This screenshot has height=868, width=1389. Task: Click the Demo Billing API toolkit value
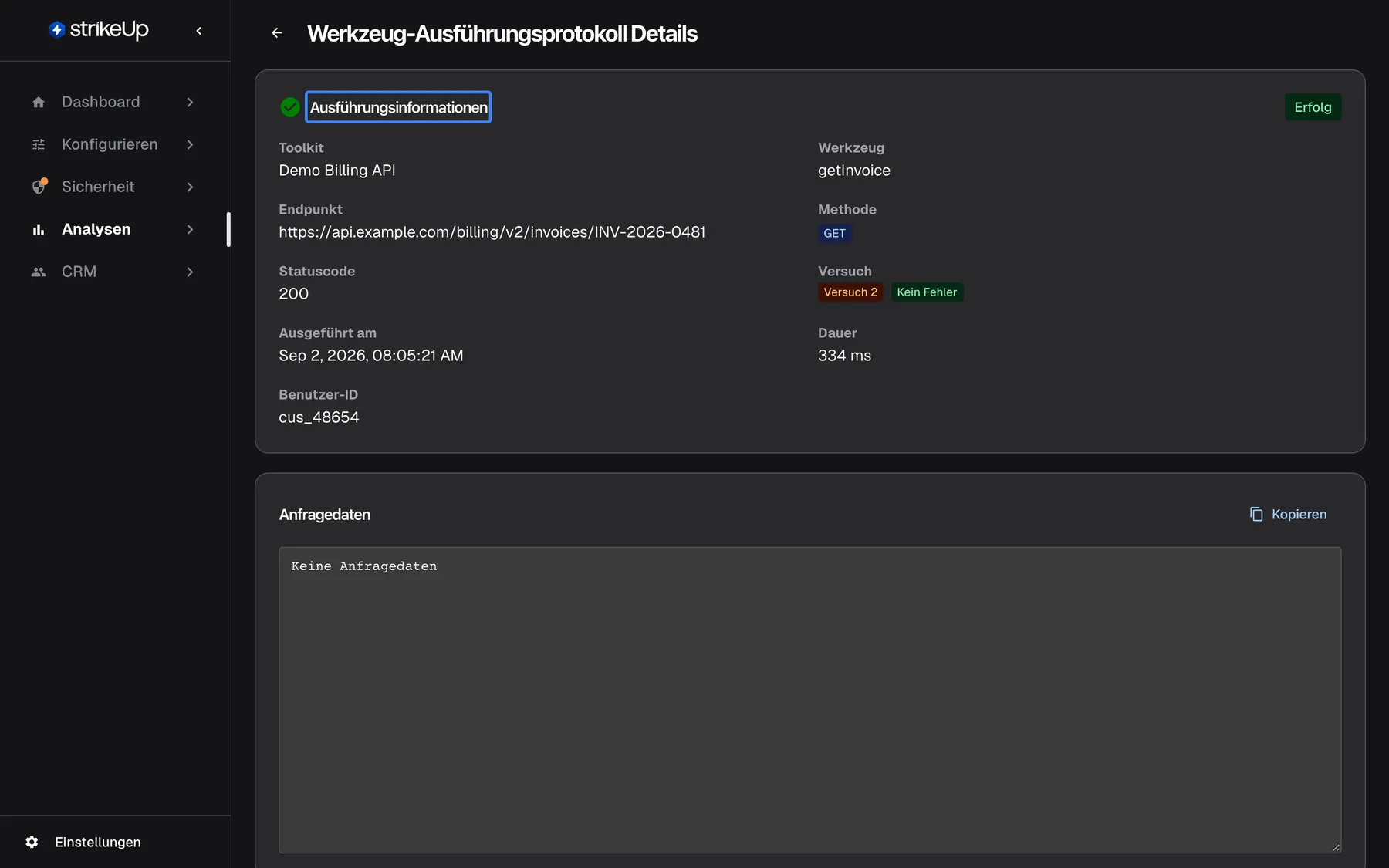336,171
